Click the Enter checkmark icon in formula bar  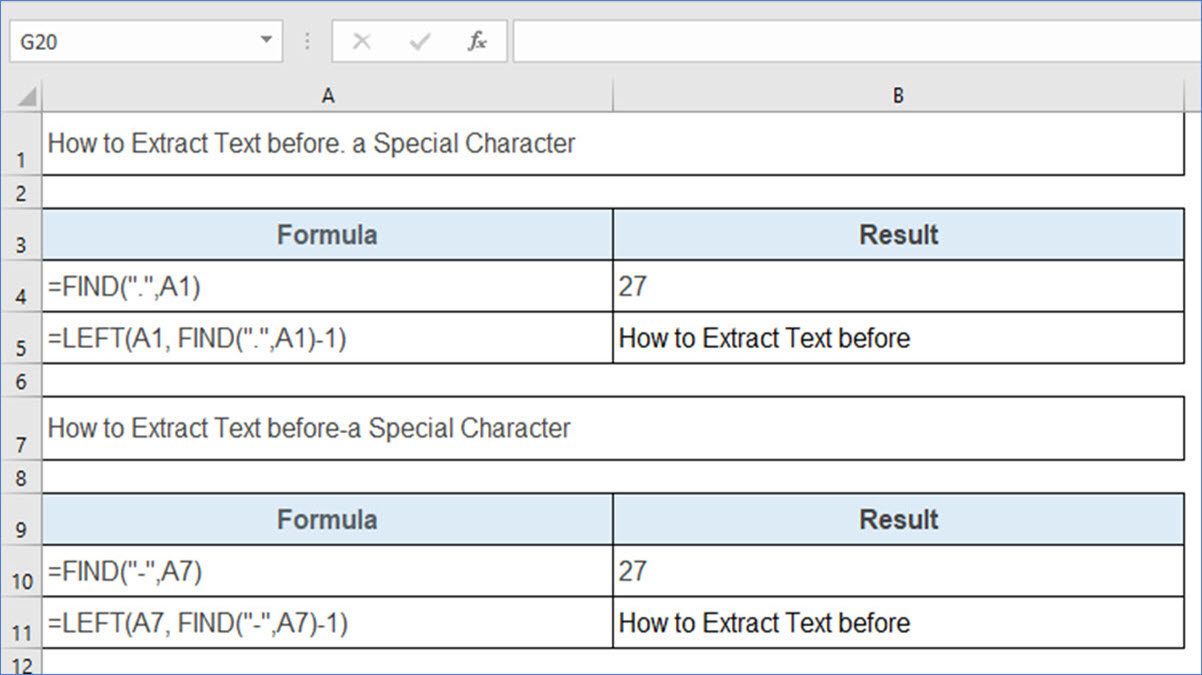[419, 41]
